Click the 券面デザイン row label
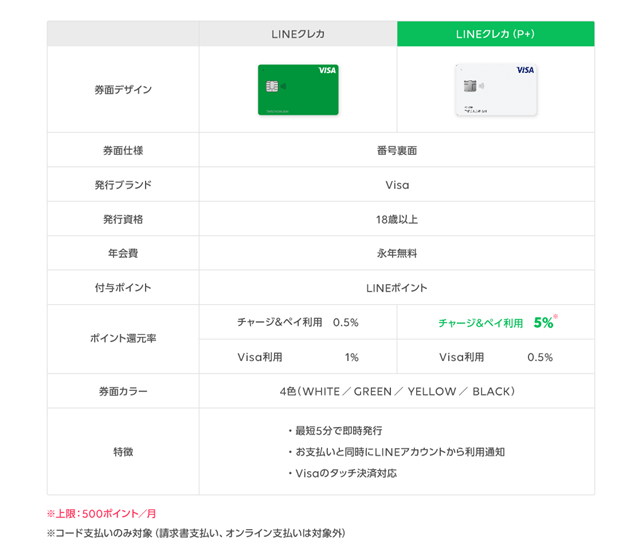The image size is (642, 552). pyautogui.click(x=122, y=90)
